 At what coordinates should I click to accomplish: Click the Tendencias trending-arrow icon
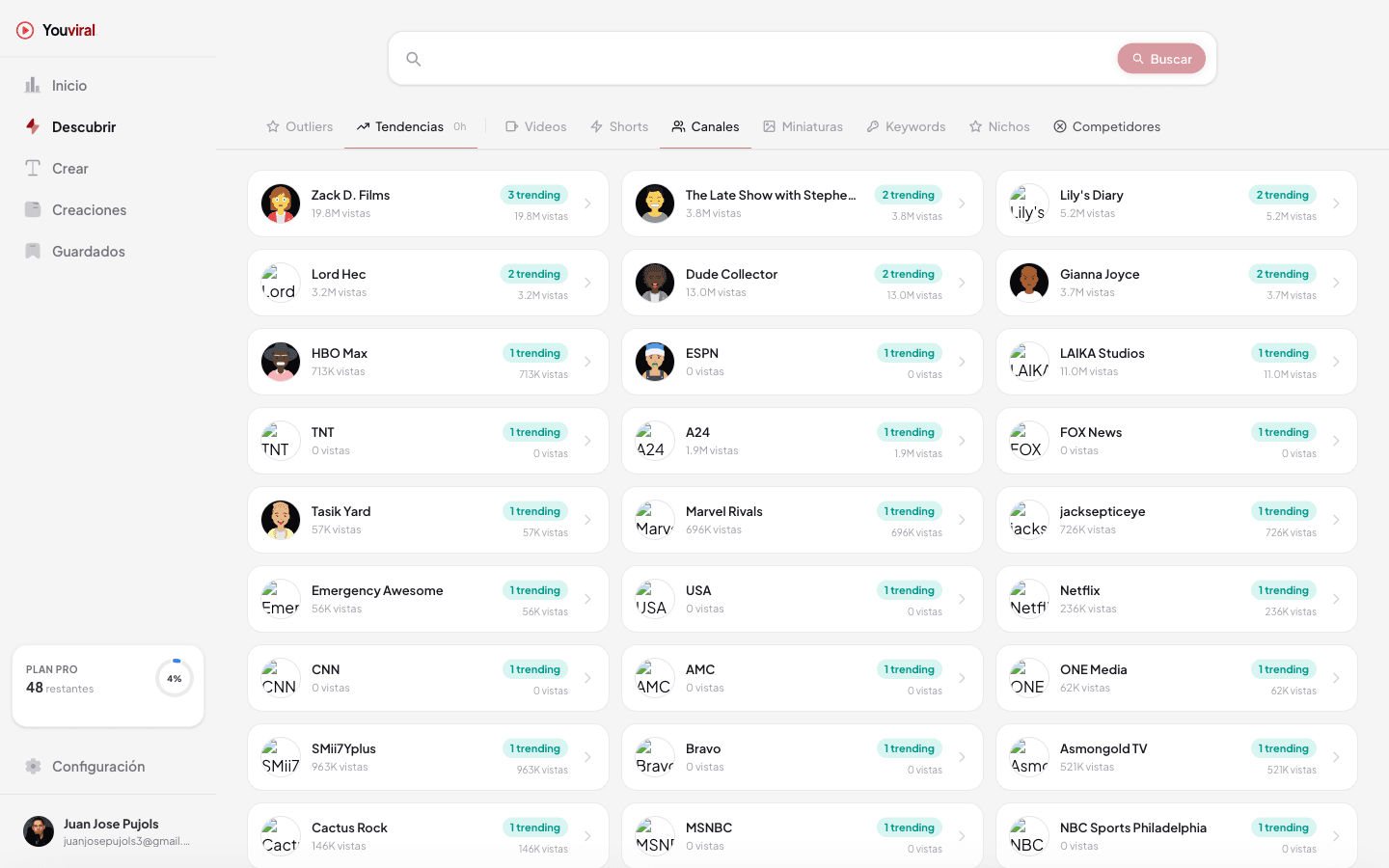pyautogui.click(x=363, y=126)
